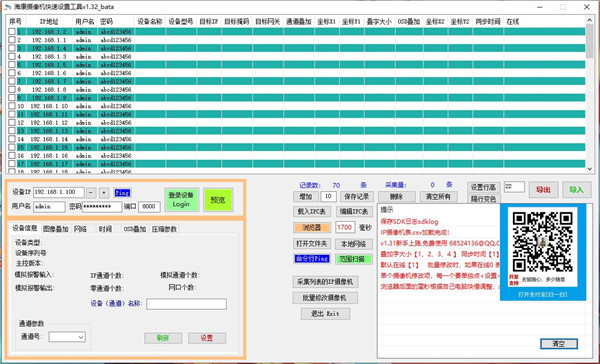Click the 退出 Exit button
Viewport: 600px width, 364px height.
click(x=325, y=313)
